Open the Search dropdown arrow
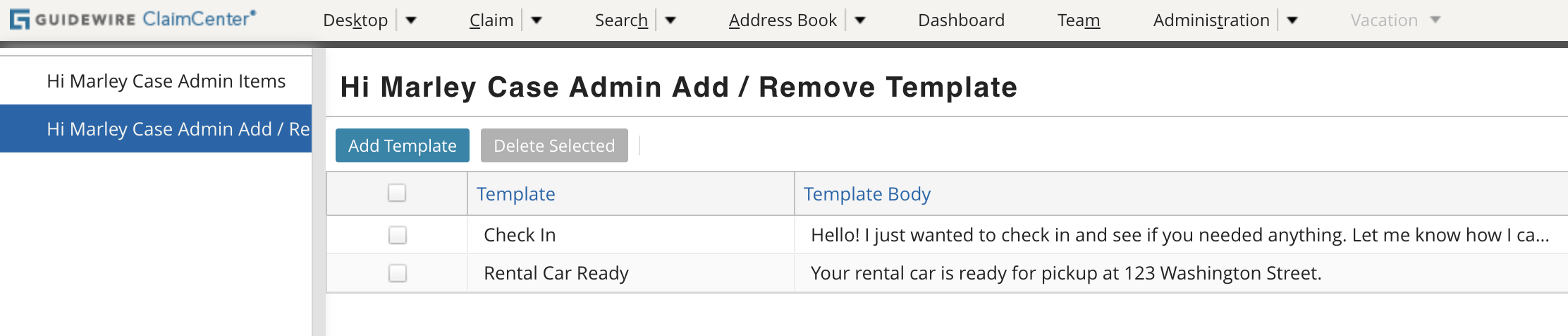The height and width of the screenshot is (336, 1568). click(x=670, y=20)
